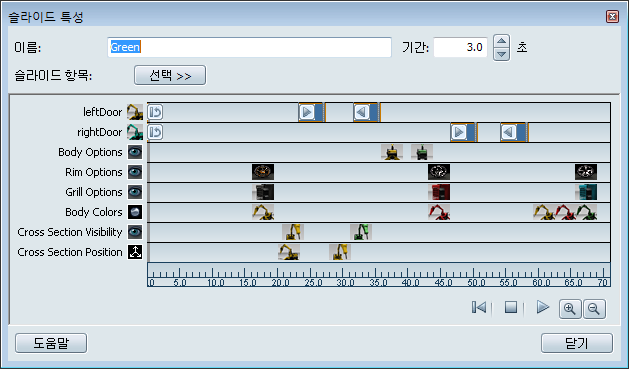
Task: Click the 닫기 close button
Action: tap(577, 343)
